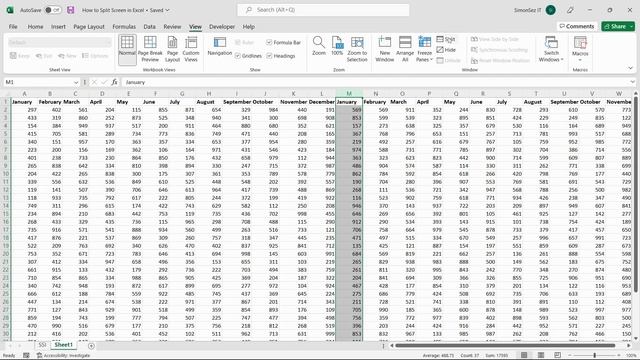The width and height of the screenshot is (640, 360).
Task: Open the Navigation pane
Action: [x=220, y=46]
